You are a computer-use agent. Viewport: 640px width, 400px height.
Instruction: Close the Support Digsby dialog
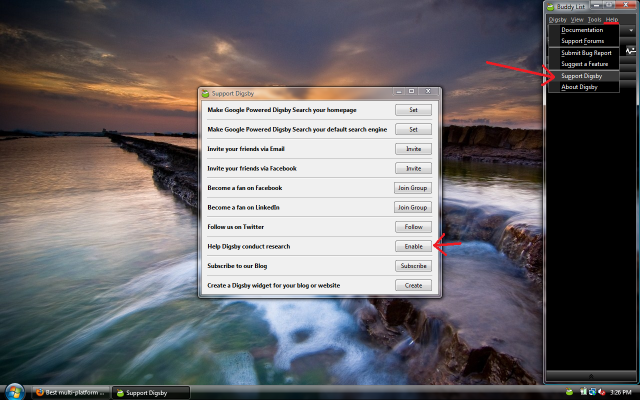428,91
